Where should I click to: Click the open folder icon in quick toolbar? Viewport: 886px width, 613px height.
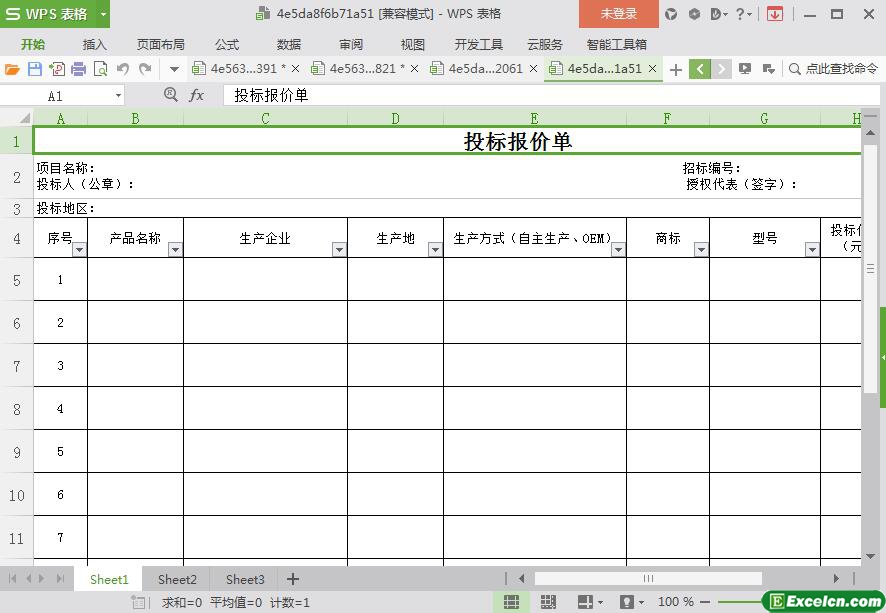pos(12,69)
